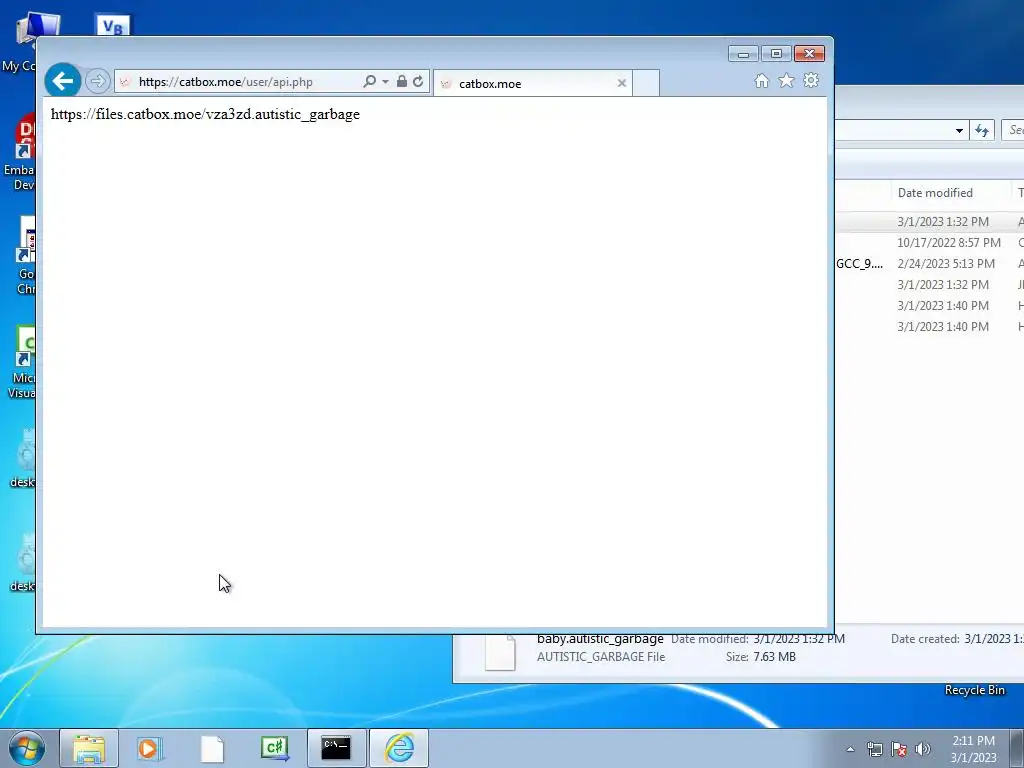Select the Google Chrome desktop shortcut
Viewport: 1024px width, 768px height.
23,256
